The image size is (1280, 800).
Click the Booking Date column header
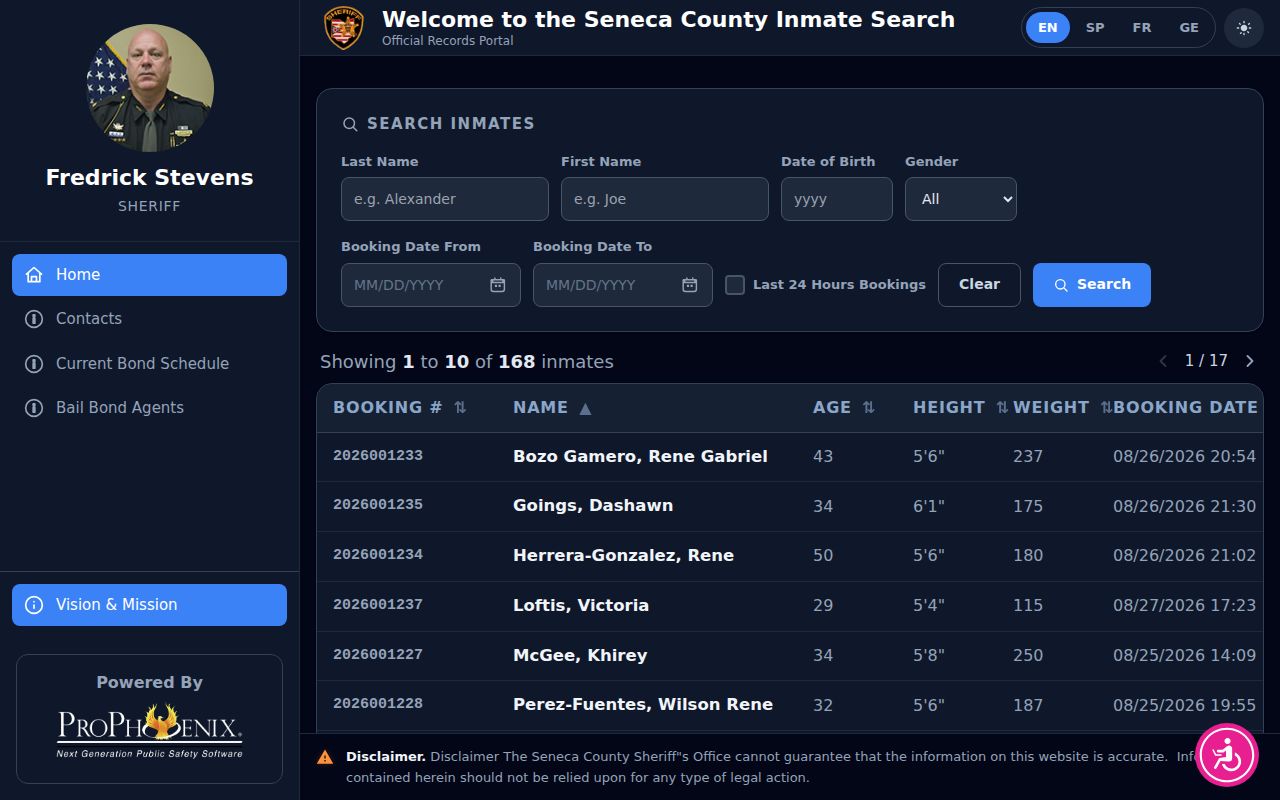tap(1185, 408)
